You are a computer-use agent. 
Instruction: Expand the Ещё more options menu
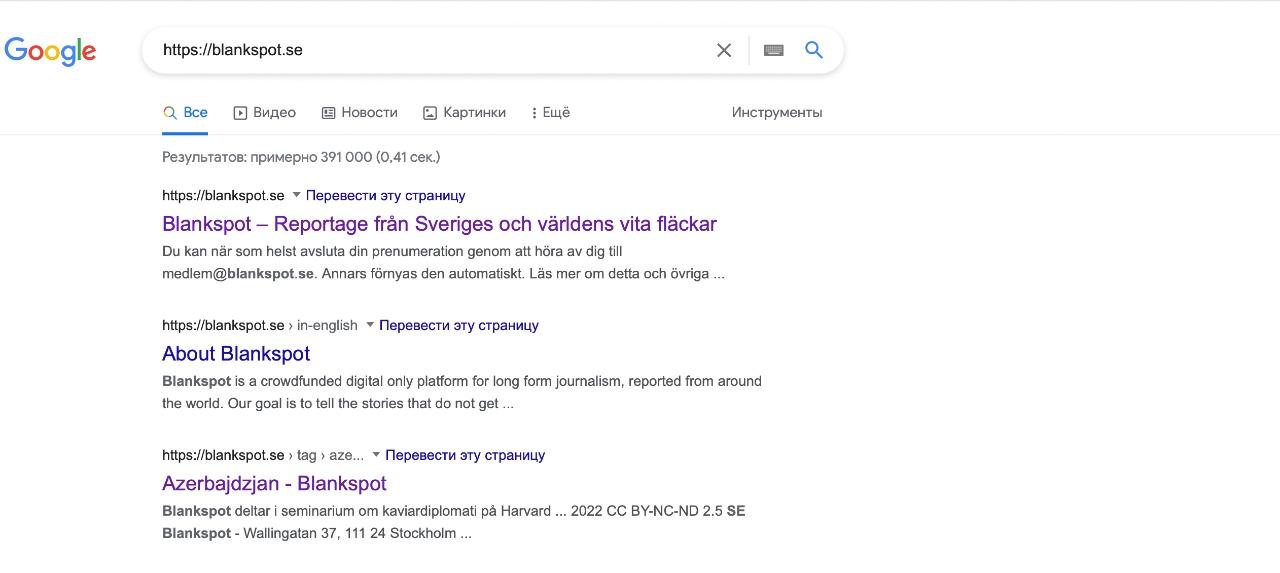click(550, 113)
